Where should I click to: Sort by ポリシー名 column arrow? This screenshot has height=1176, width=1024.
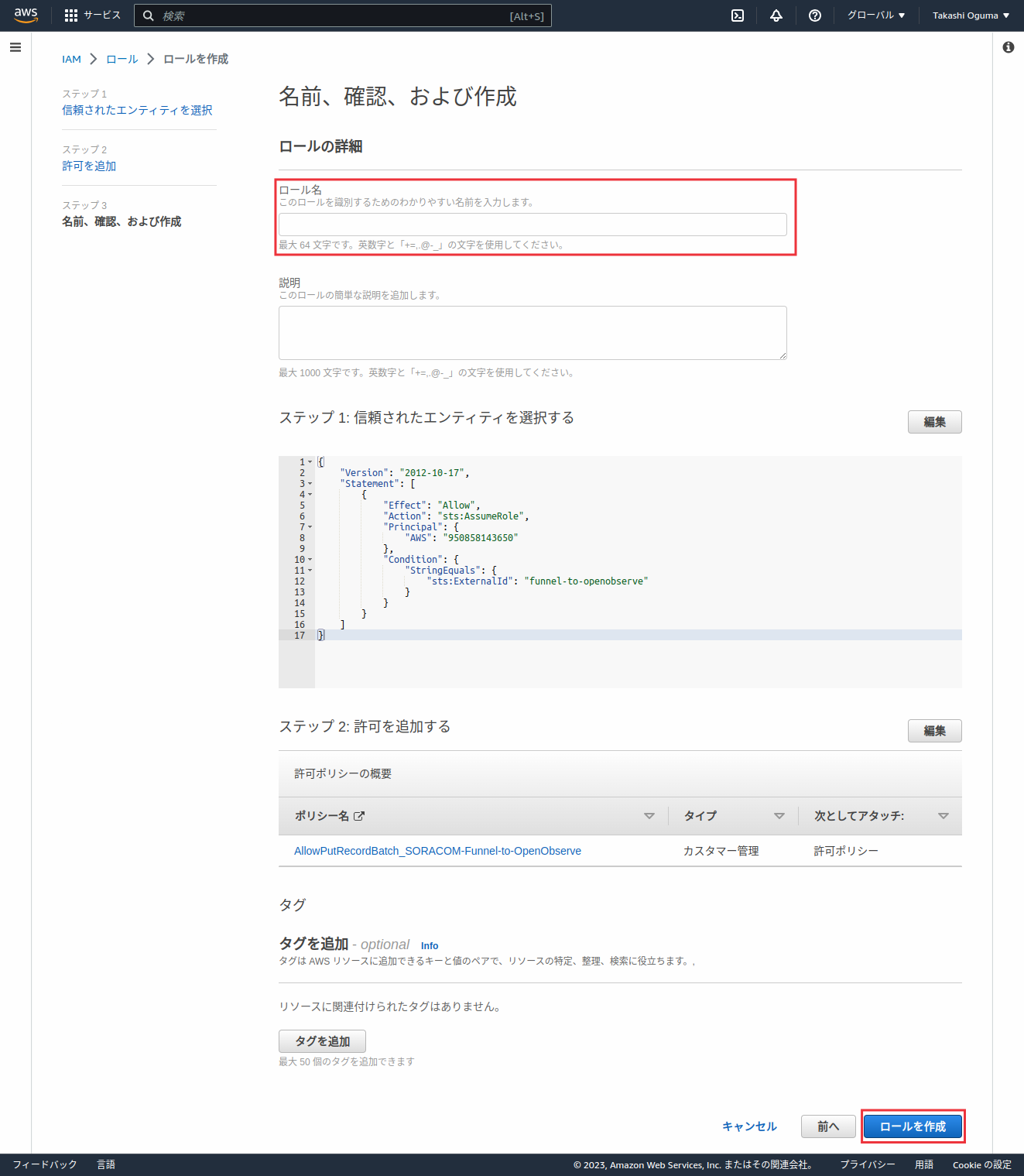coord(649,816)
